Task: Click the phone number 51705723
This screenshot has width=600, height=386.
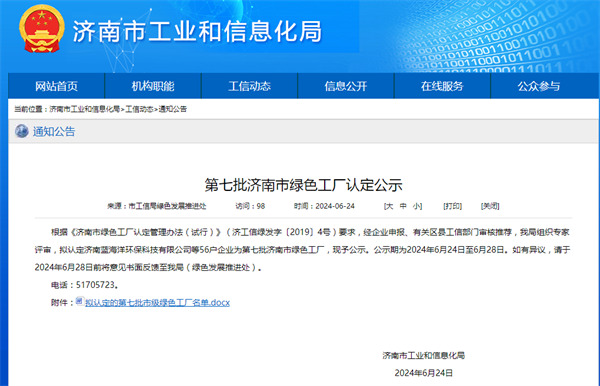Action: [x=96, y=285]
